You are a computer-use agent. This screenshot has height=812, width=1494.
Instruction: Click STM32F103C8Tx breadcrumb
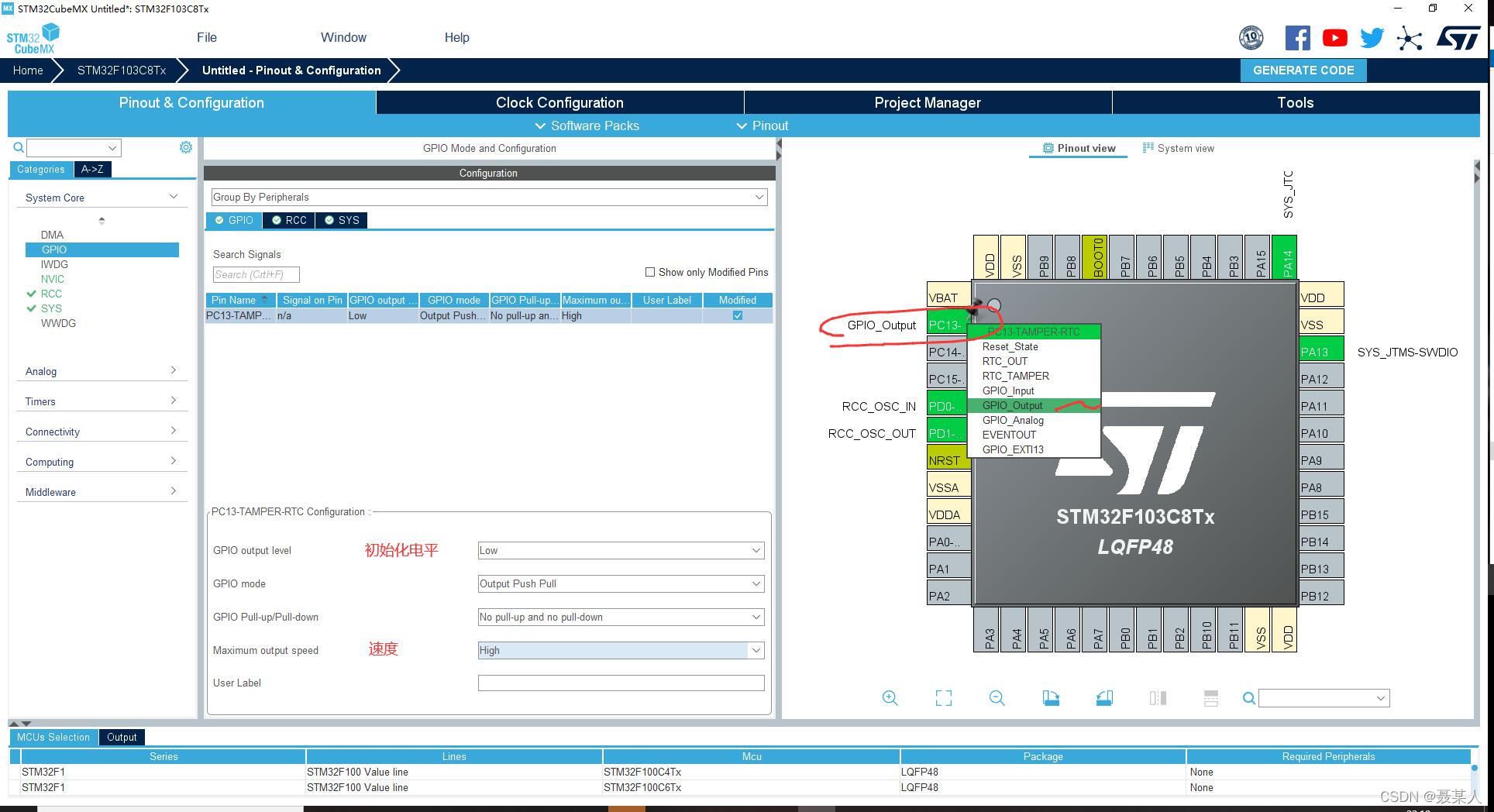(122, 70)
